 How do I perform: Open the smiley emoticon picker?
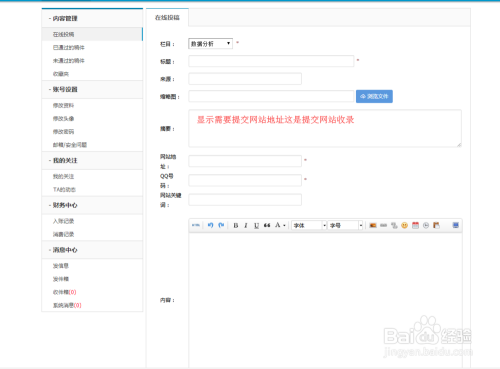click(405, 225)
